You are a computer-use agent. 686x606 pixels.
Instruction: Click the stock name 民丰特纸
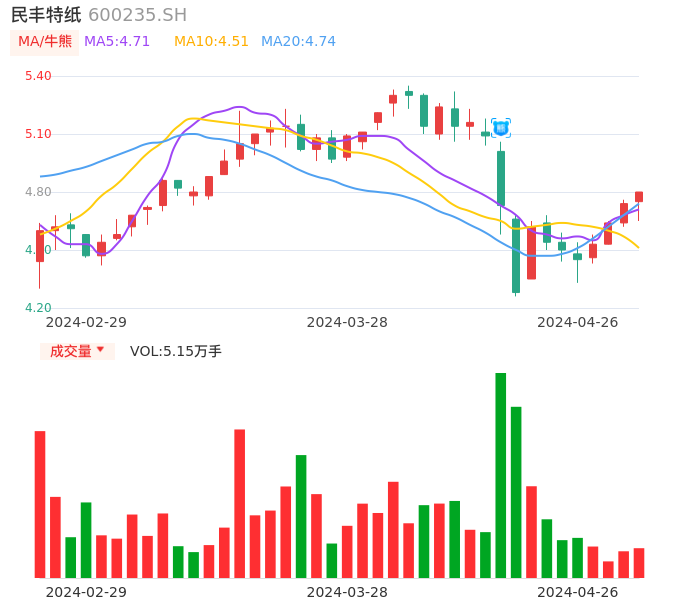click(46, 15)
